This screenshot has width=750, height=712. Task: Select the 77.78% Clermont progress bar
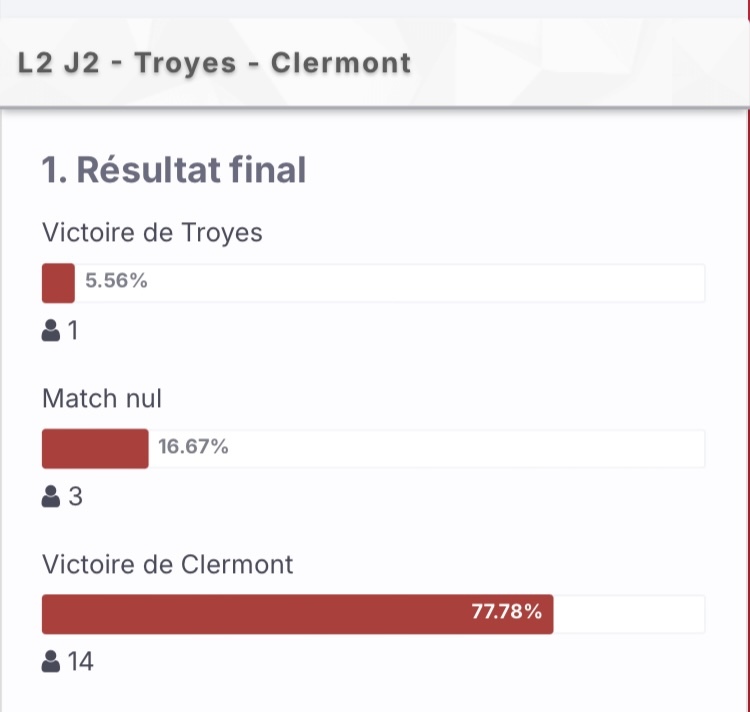(x=374, y=614)
